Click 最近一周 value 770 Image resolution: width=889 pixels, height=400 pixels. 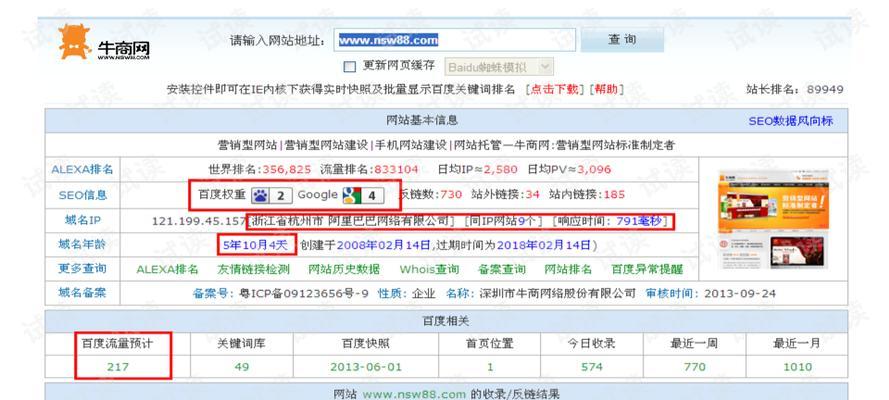[x=694, y=367]
